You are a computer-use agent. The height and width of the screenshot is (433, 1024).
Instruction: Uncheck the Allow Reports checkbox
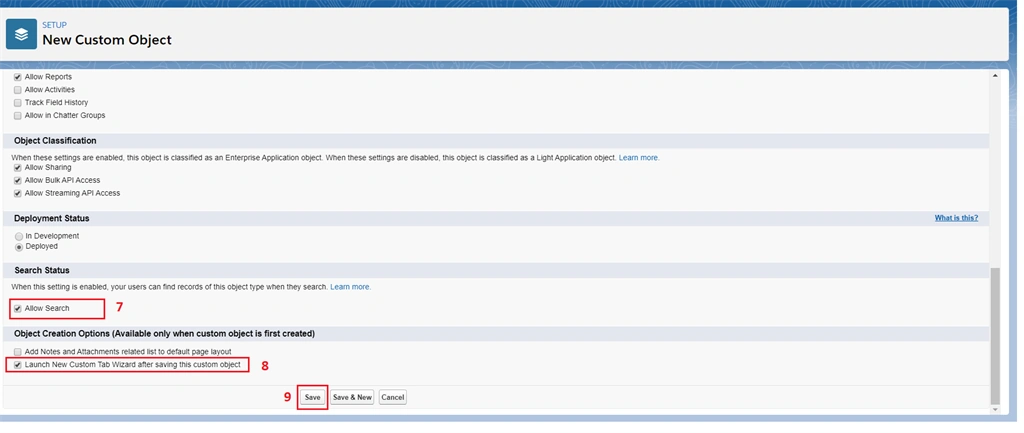point(18,77)
